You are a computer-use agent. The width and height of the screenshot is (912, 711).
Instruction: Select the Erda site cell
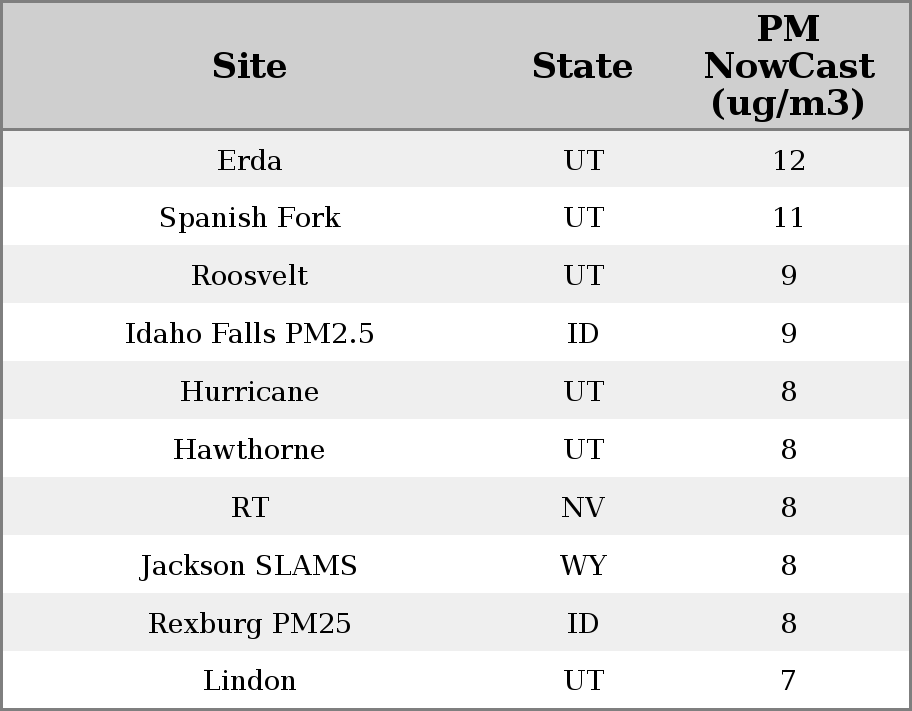[250, 160]
